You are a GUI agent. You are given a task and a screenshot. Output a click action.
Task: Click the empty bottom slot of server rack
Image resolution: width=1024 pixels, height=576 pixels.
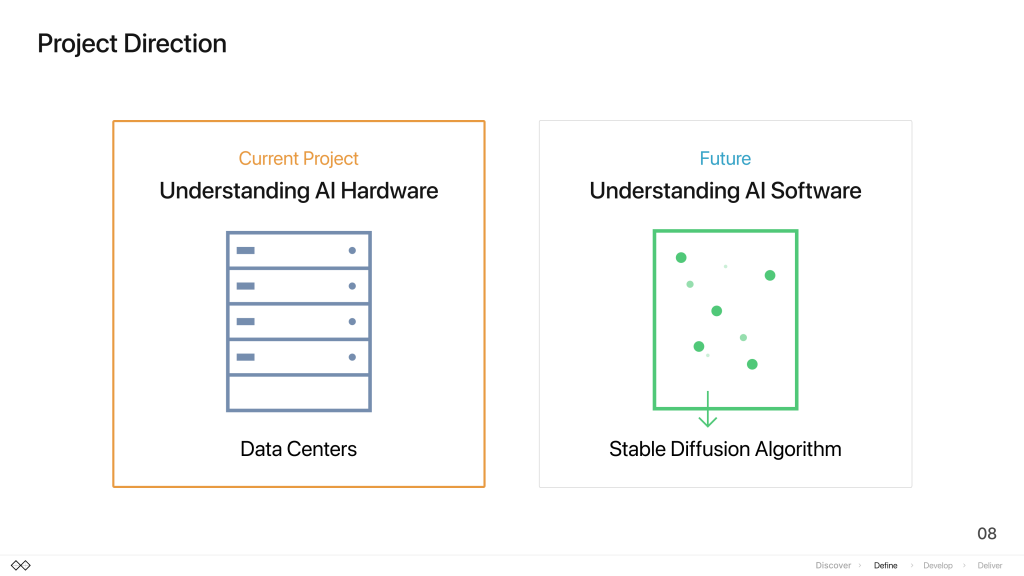pyautogui.click(x=299, y=393)
